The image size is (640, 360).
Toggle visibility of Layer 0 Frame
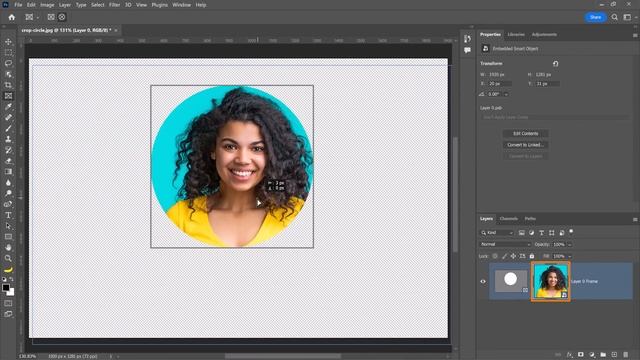(x=483, y=281)
